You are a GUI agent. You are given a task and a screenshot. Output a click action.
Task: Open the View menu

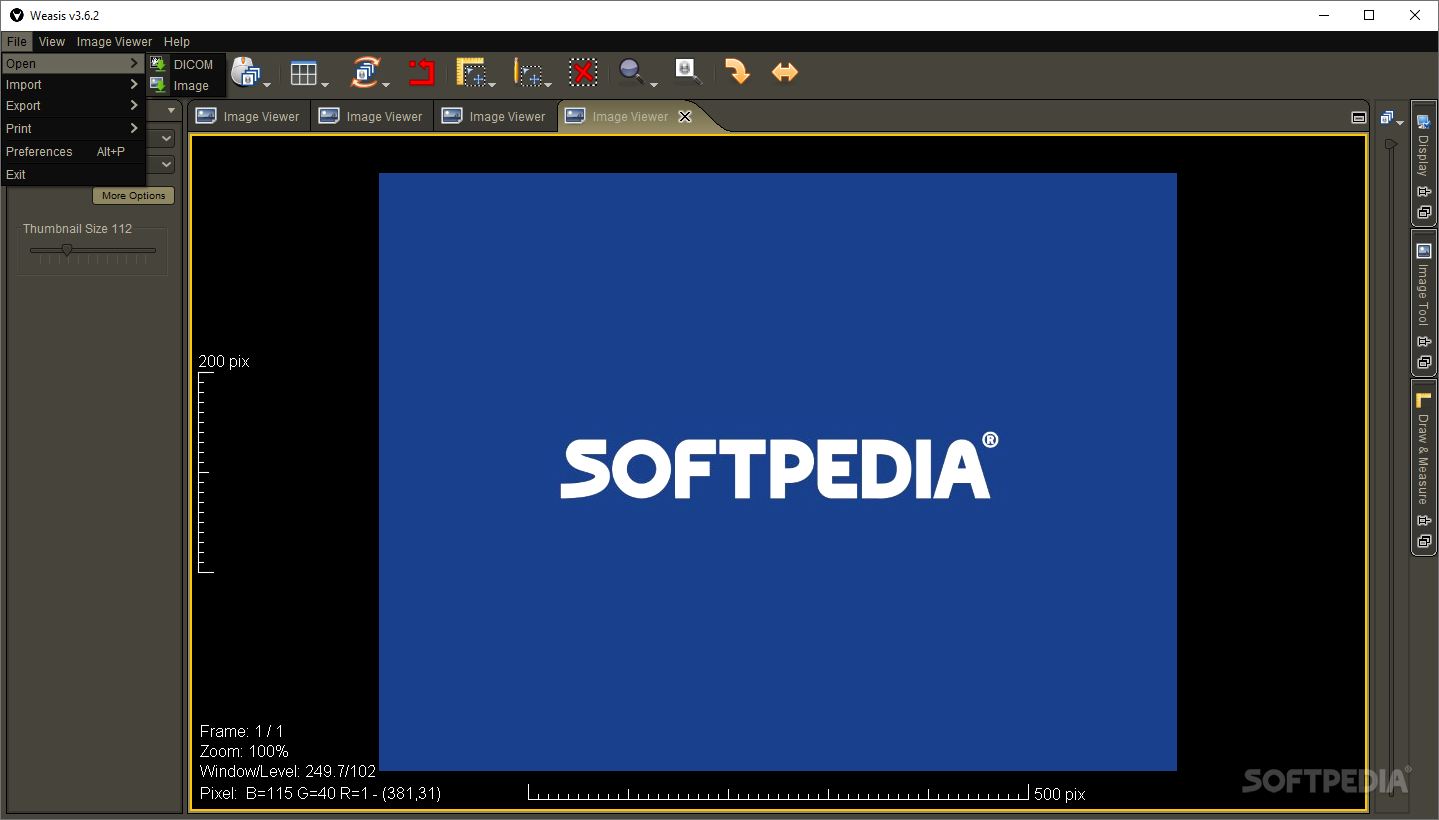52,42
